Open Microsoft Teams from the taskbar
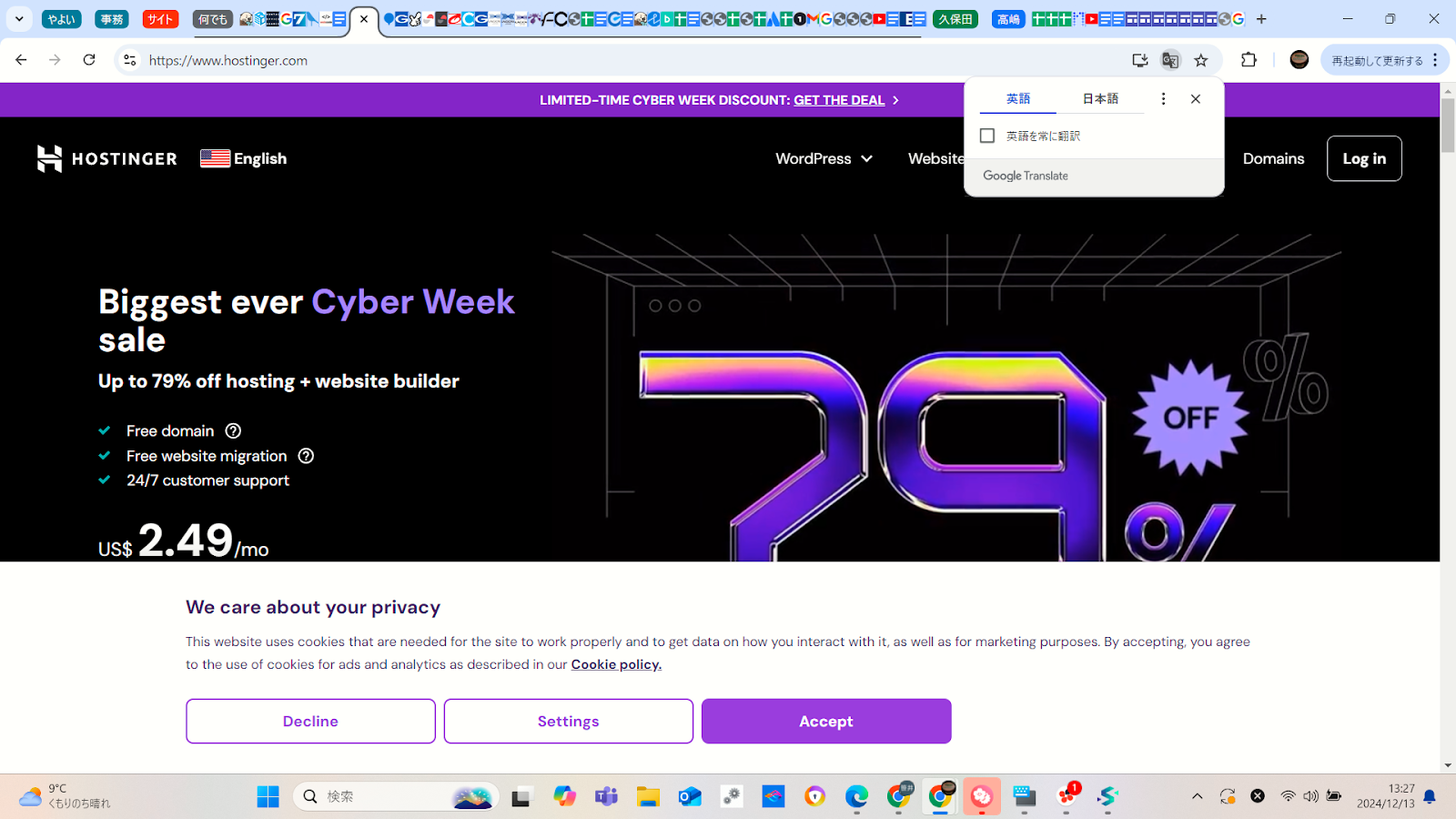 pos(606,796)
